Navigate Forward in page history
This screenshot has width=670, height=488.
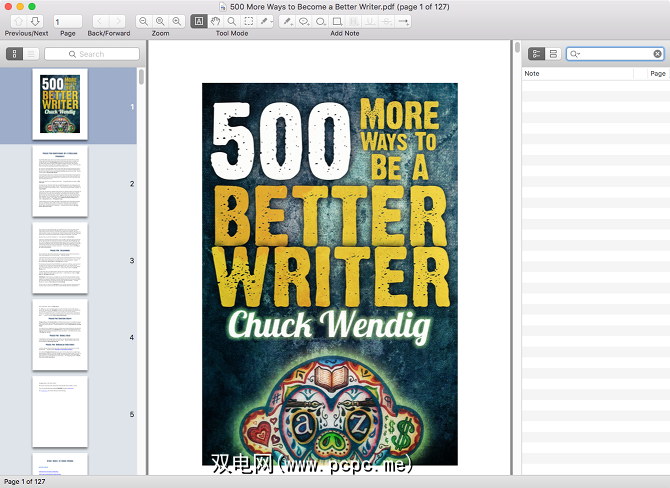[118, 21]
